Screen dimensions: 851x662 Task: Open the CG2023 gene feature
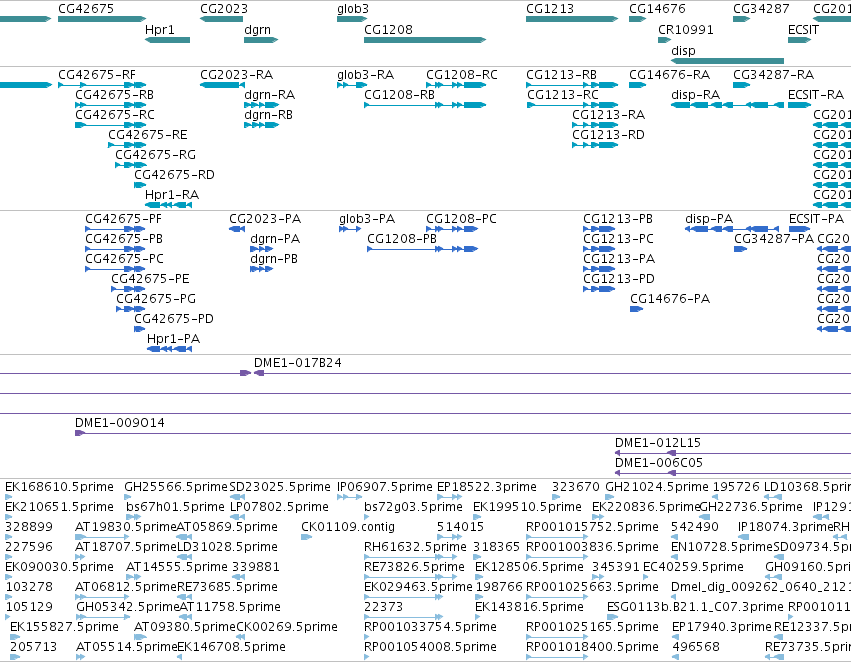(x=221, y=19)
